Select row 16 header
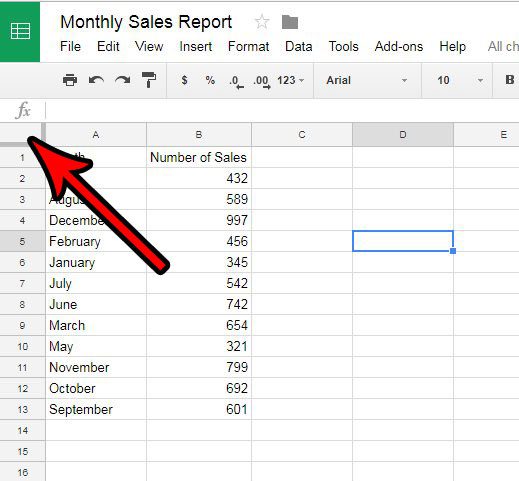The height and width of the screenshot is (481, 519). coord(22,472)
